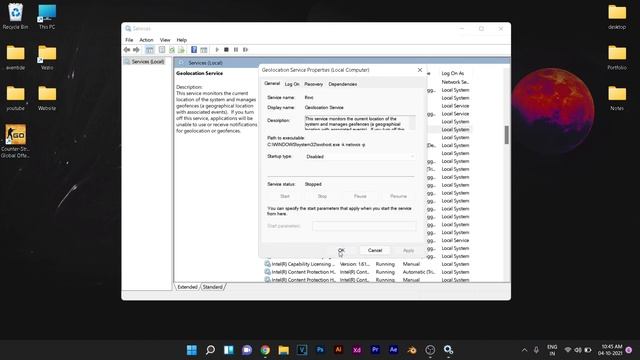Open the taskbar clock and date
The image size is (640, 360).
pos(610,350)
